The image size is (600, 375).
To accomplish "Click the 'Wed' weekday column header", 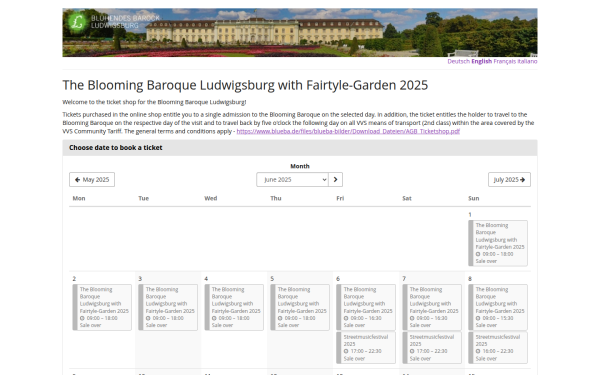I will (210, 198).
